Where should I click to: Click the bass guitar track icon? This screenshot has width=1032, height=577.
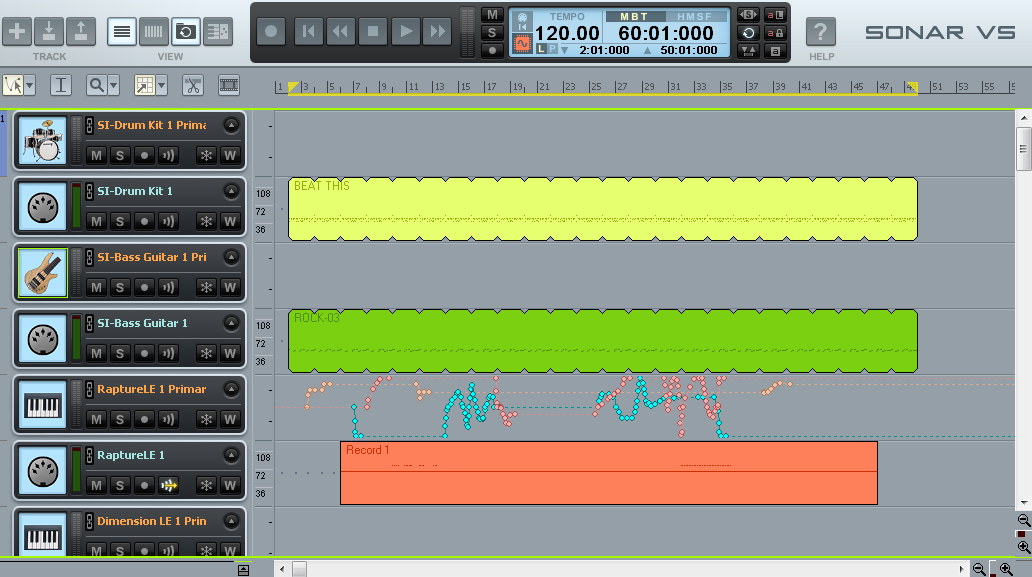(43, 273)
